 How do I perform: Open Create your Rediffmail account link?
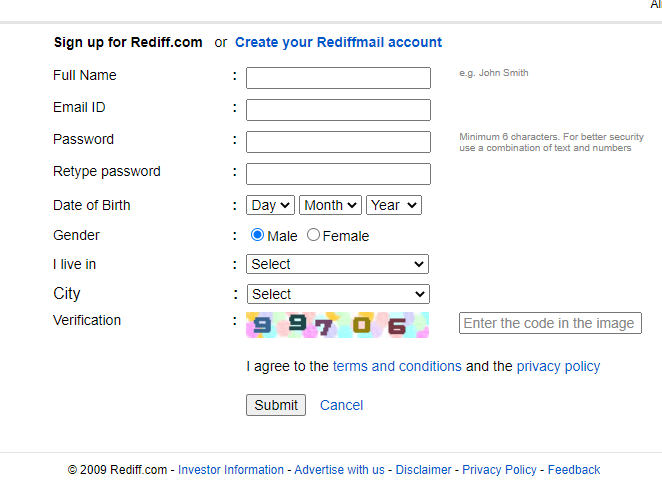click(338, 42)
